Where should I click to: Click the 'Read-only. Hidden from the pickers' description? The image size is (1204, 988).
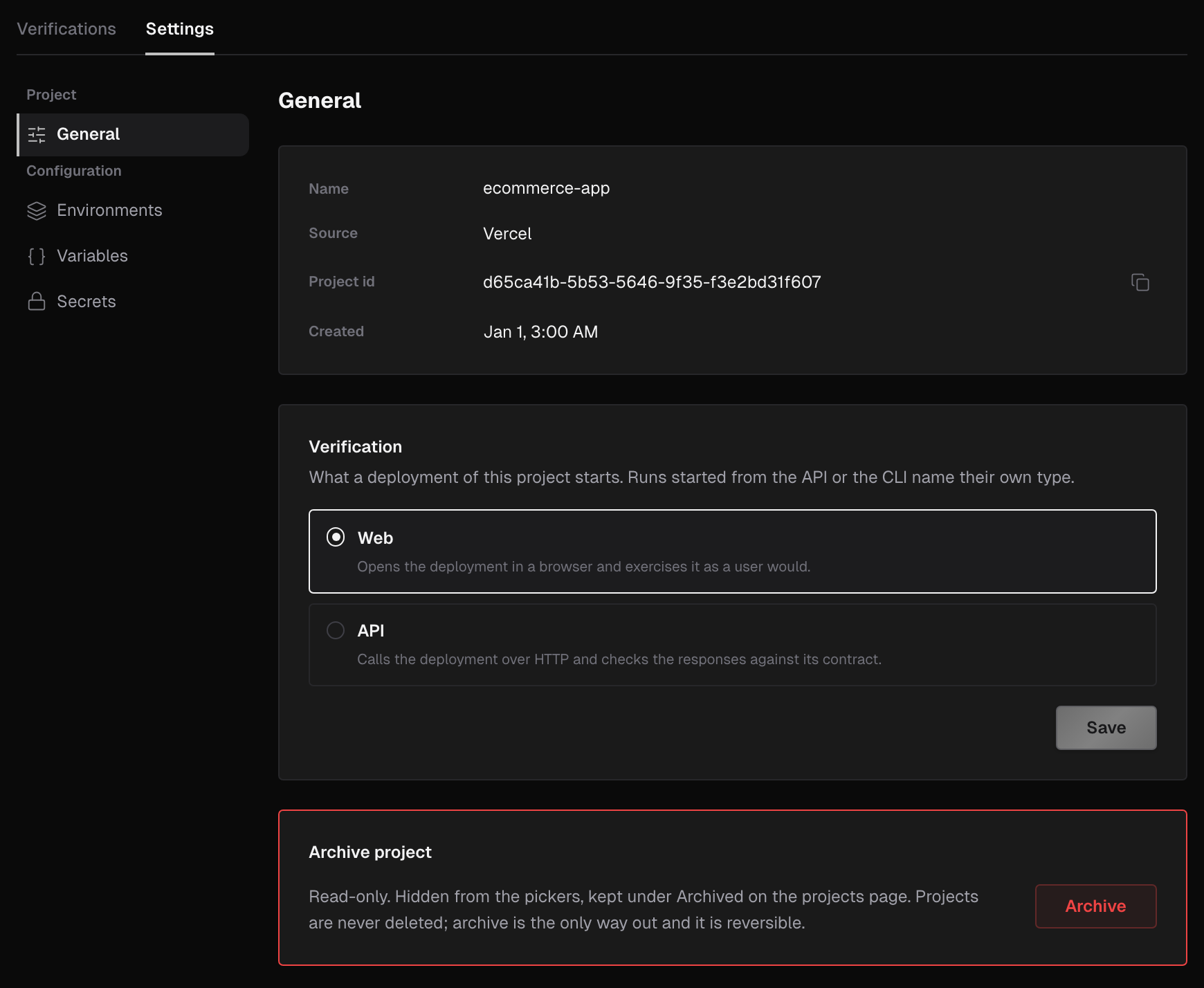point(644,910)
